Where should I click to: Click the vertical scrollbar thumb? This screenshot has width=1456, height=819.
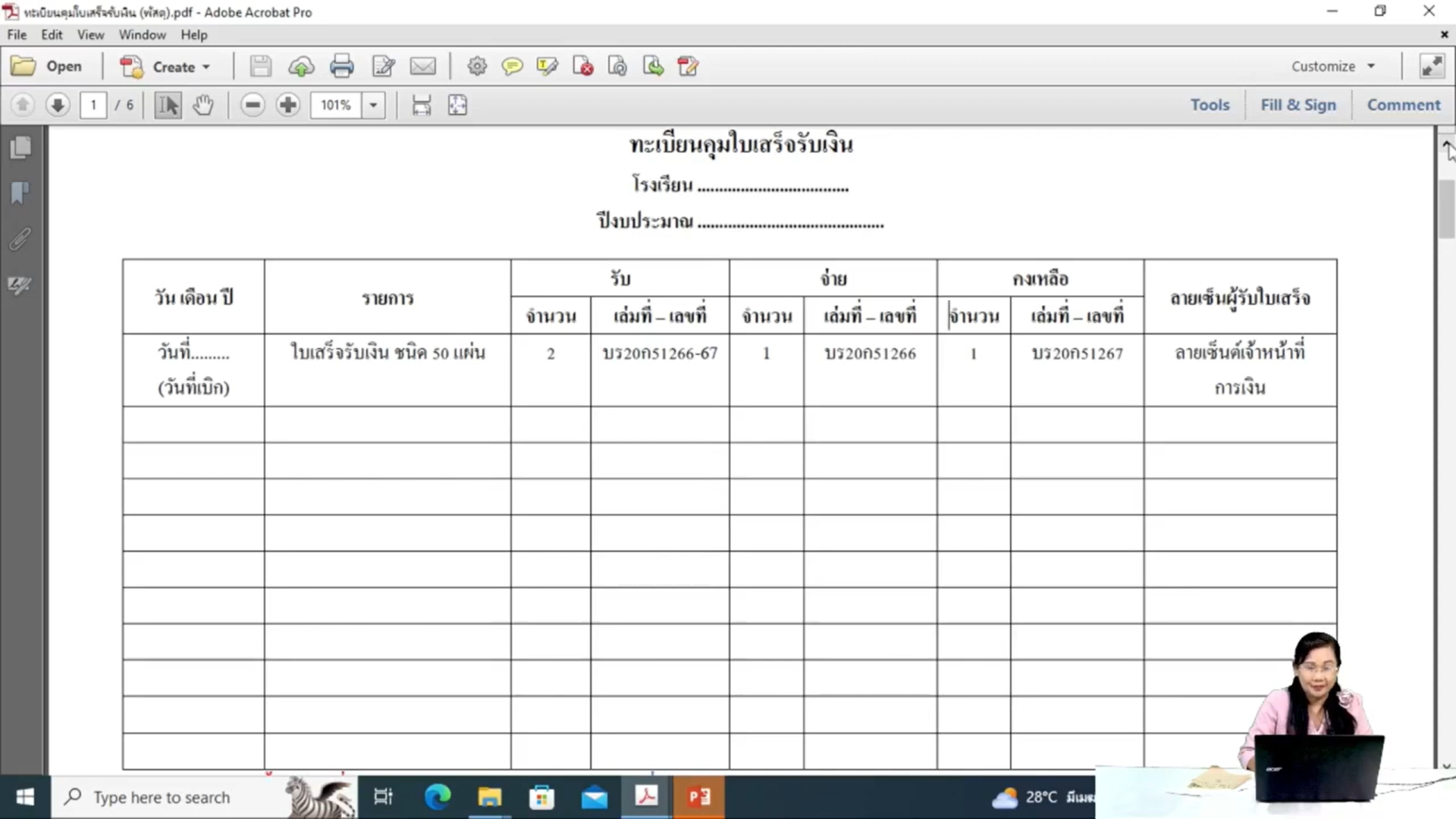[x=1447, y=209]
